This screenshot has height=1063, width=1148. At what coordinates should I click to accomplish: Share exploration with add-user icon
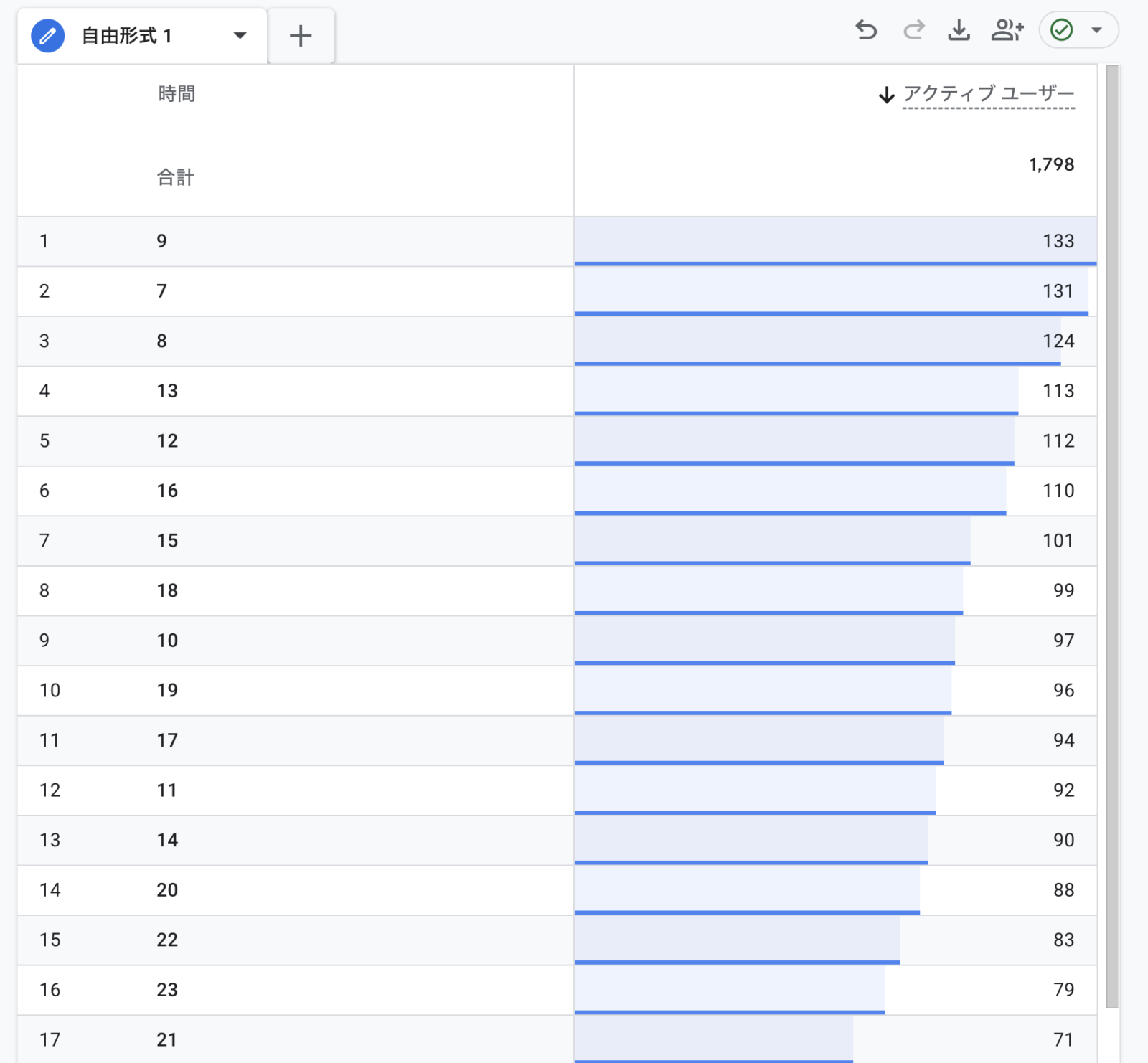(x=1007, y=30)
